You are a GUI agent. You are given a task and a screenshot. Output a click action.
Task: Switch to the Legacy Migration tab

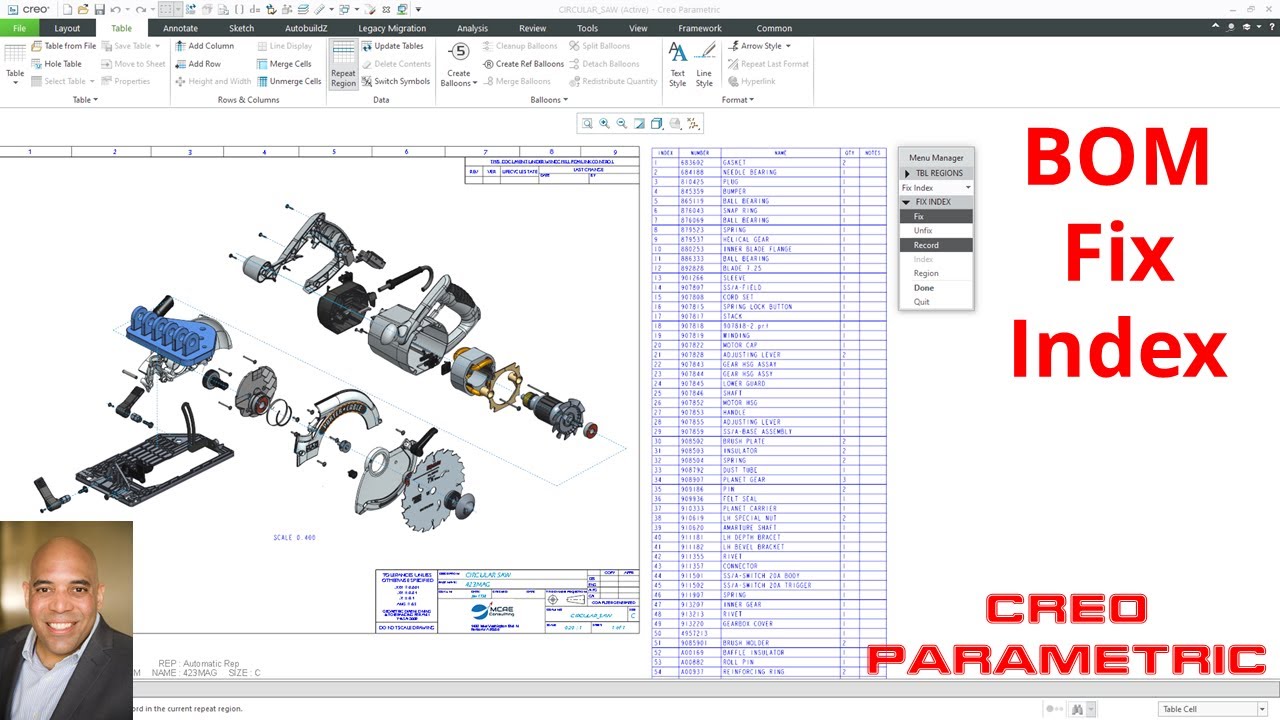(392, 28)
